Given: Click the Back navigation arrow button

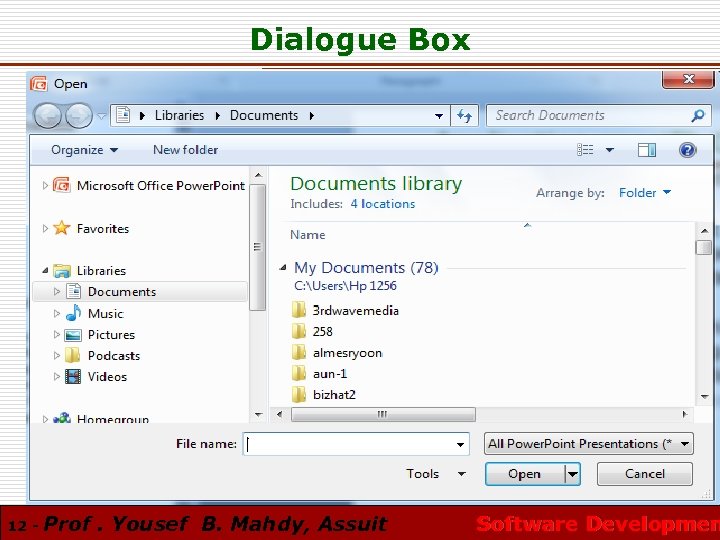Looking at the screenshot, I should (47, 115).
